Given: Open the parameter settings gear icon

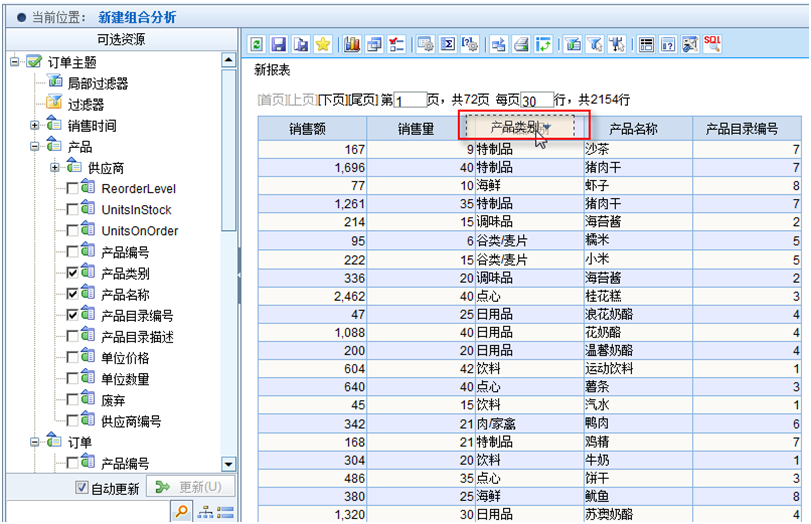Looking at the screenshot, I should [x=470, y=44].
